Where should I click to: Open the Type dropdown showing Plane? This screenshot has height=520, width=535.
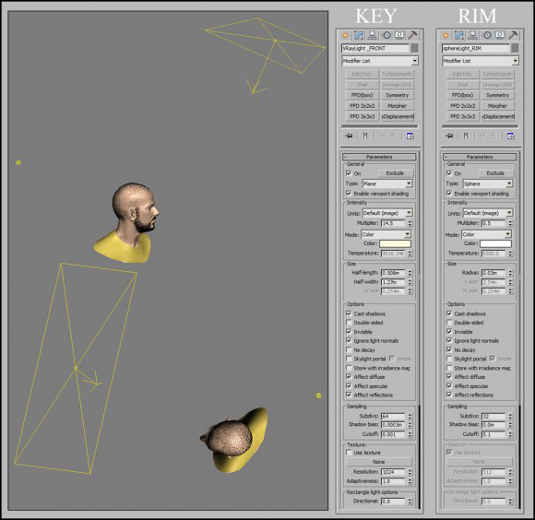click(387, 184)
